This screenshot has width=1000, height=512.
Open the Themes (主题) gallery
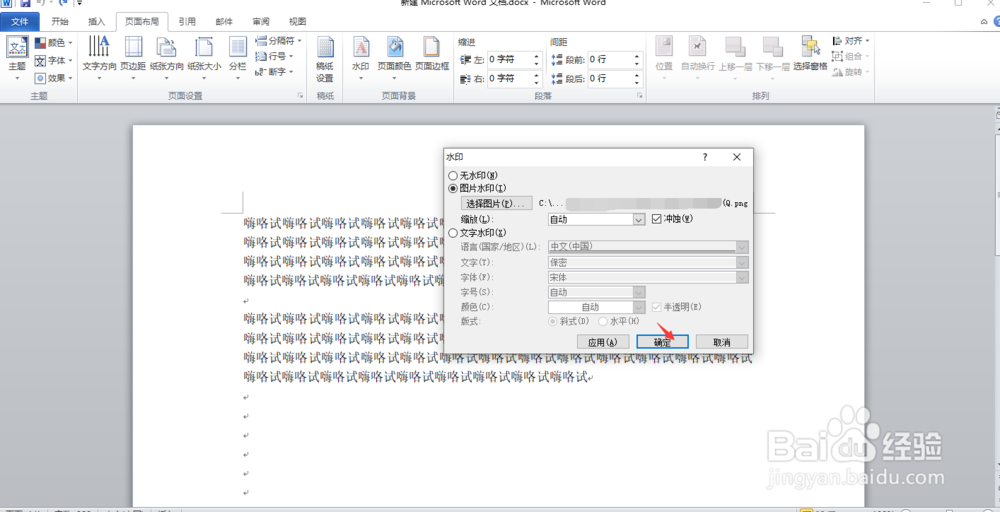[17, 57]
